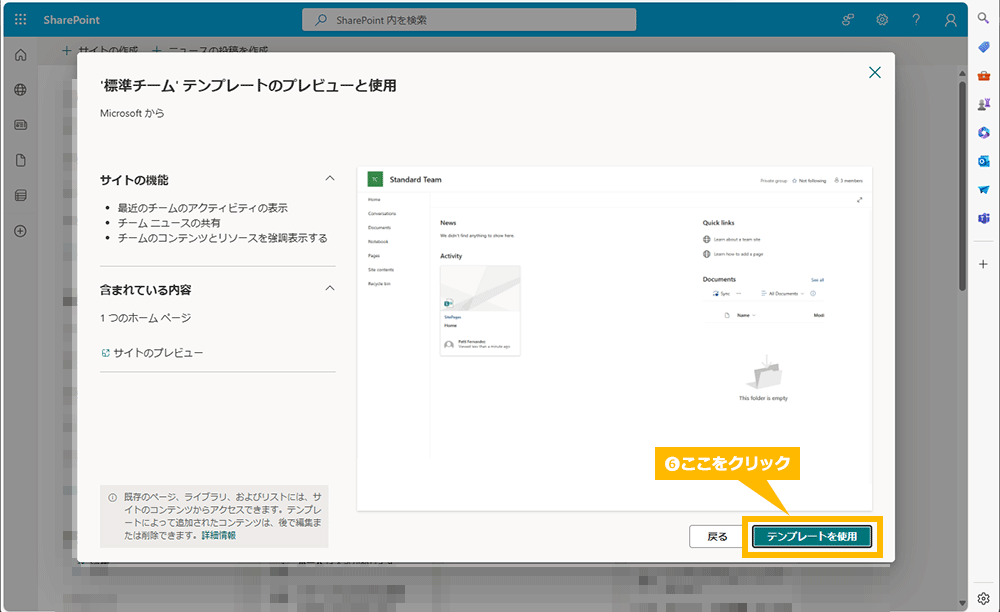Open the lists icon in left rail
1000x612 pixels.
tap(20, 195)
